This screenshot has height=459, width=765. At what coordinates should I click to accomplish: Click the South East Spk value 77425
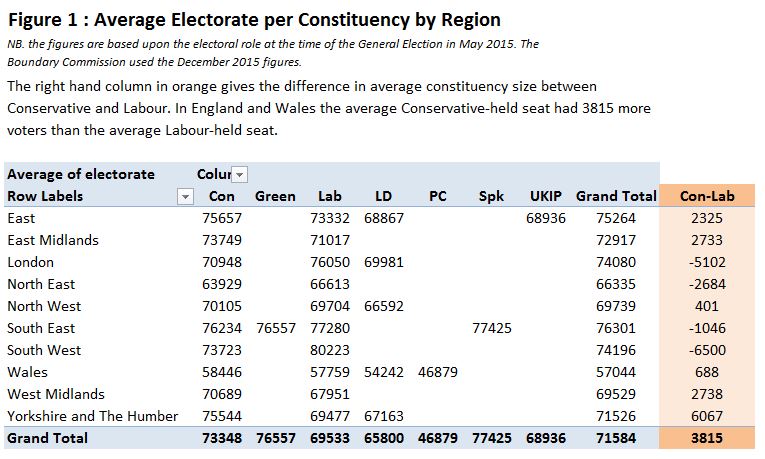click(x=492, y=328)
